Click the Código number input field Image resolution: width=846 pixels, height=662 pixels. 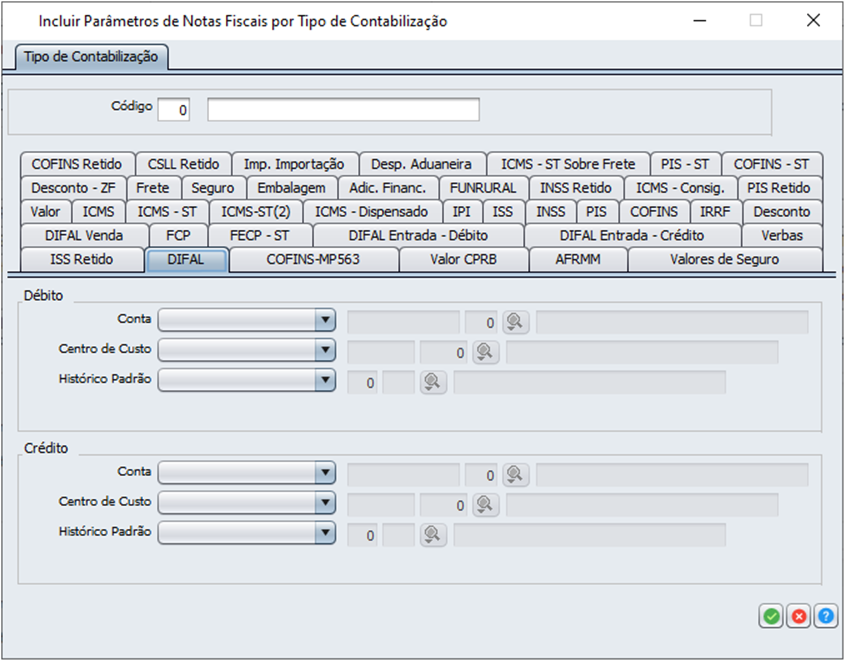175,109
